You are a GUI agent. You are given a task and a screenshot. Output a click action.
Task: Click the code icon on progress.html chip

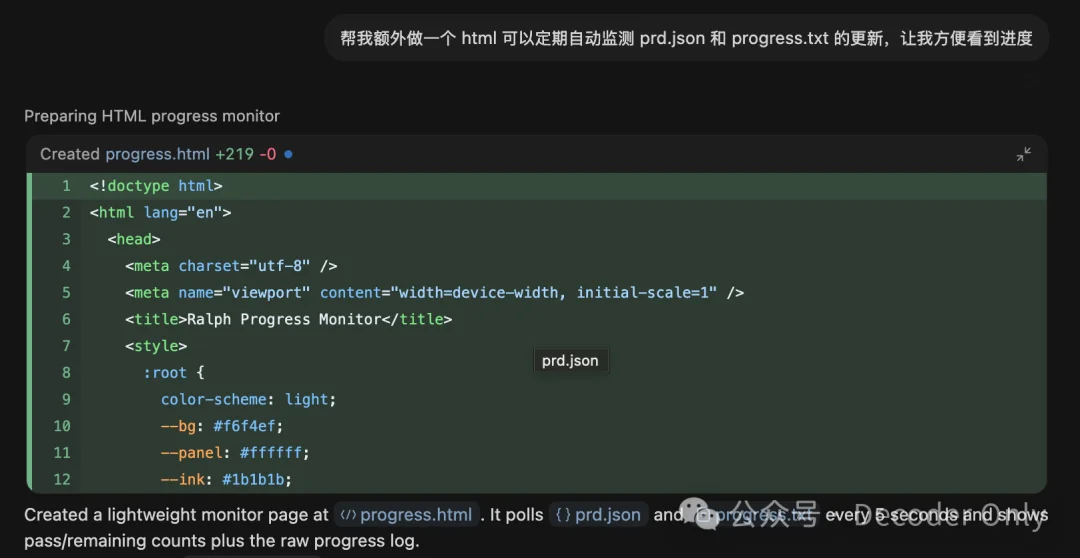349,515
